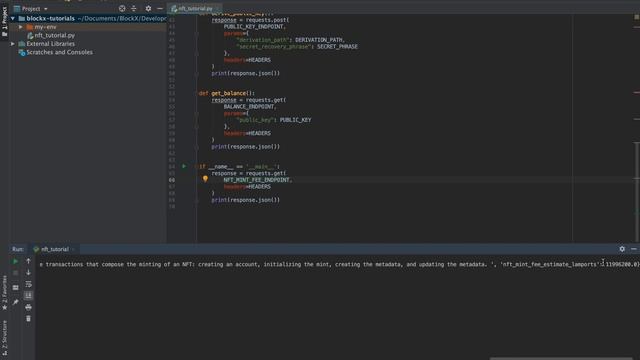Click the green run gutter arrow at __main__
The image size is (640, 360).
click(x=184, y=166)
